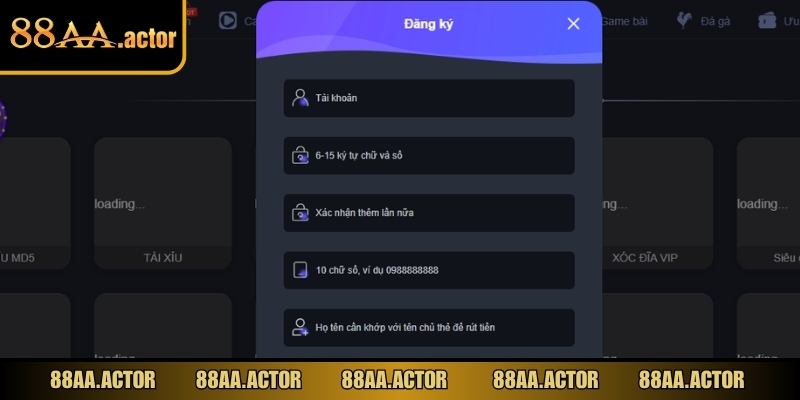
Task: Focus the 10 chữ số phone field
Action: [x=429, y=270]
